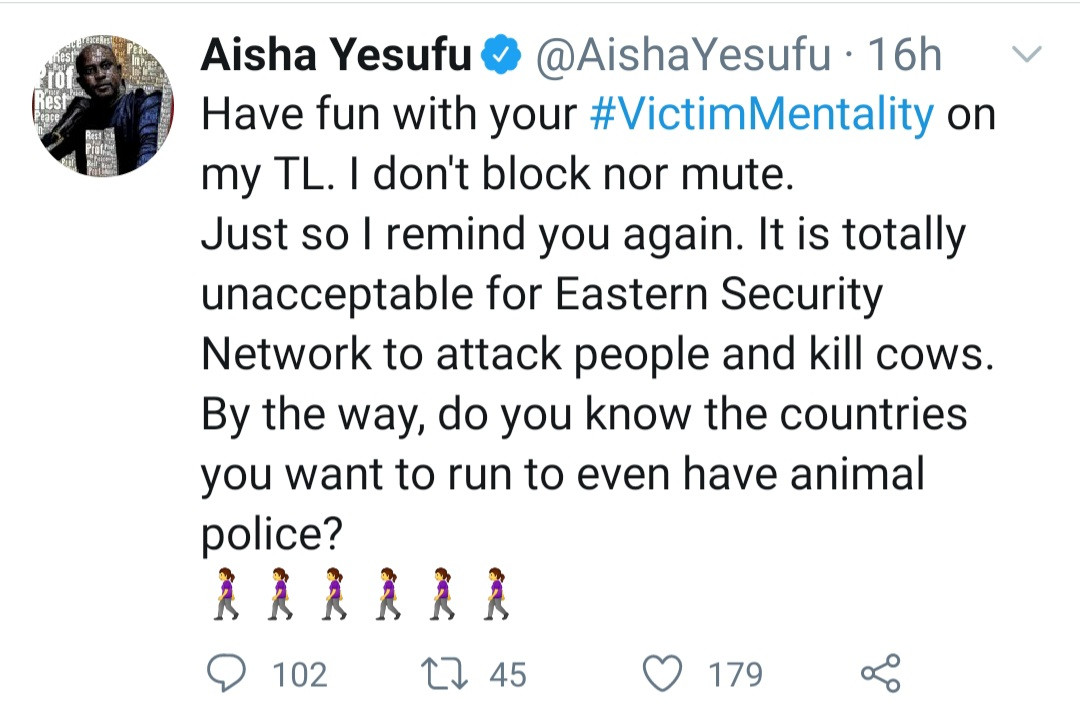Click the reply speech bubble icon
The image size is (1080, 705).
coord(228,673)
